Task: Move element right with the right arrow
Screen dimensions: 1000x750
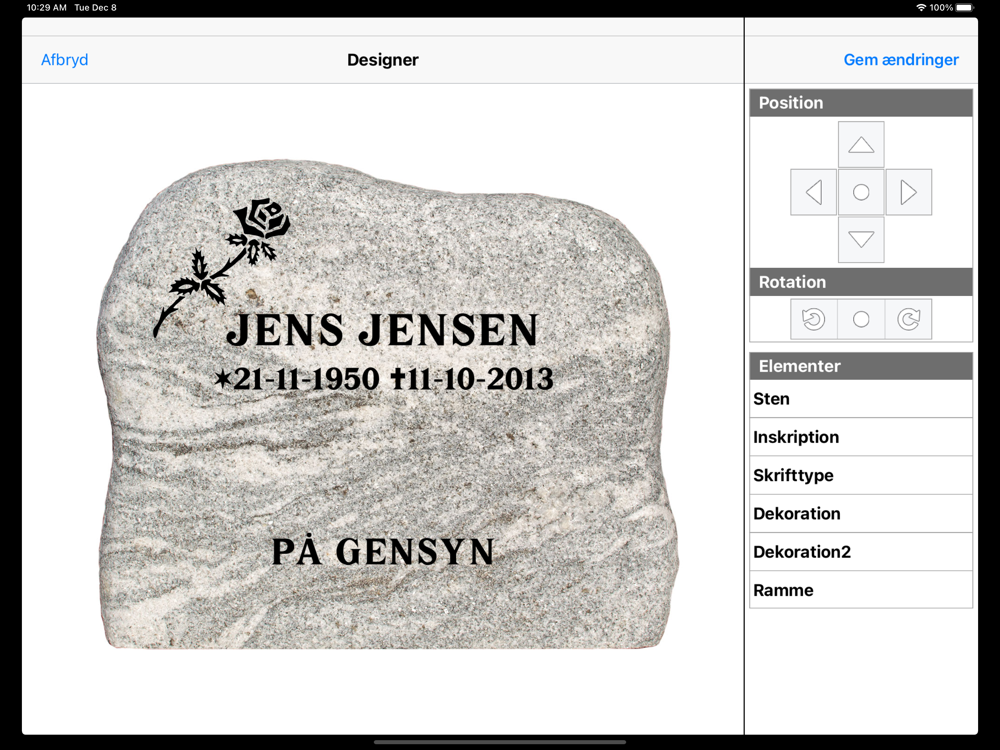Action: (x=908, y=192)
